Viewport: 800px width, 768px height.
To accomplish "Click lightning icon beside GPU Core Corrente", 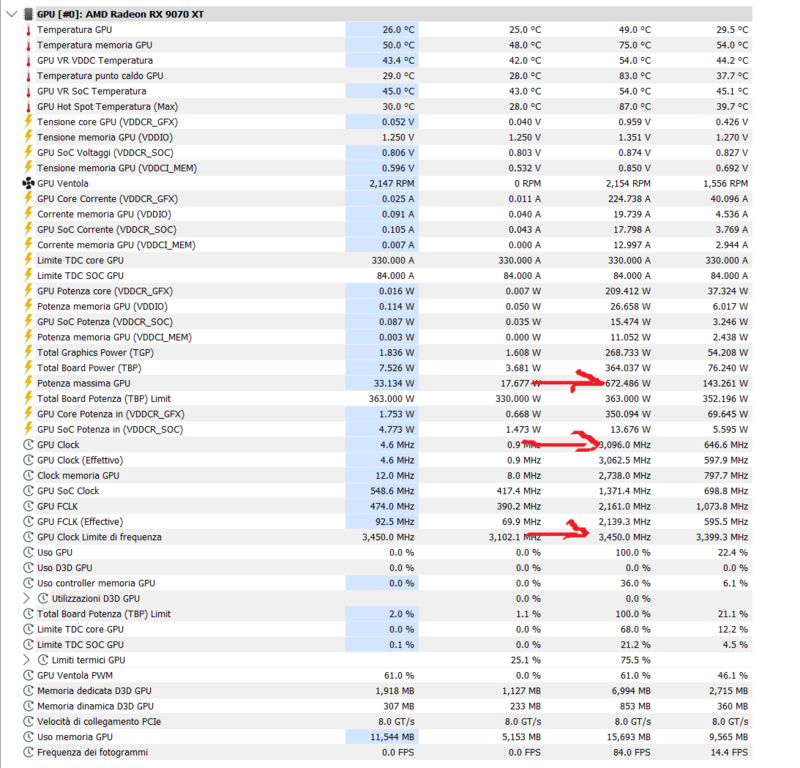I will (29, 199).
